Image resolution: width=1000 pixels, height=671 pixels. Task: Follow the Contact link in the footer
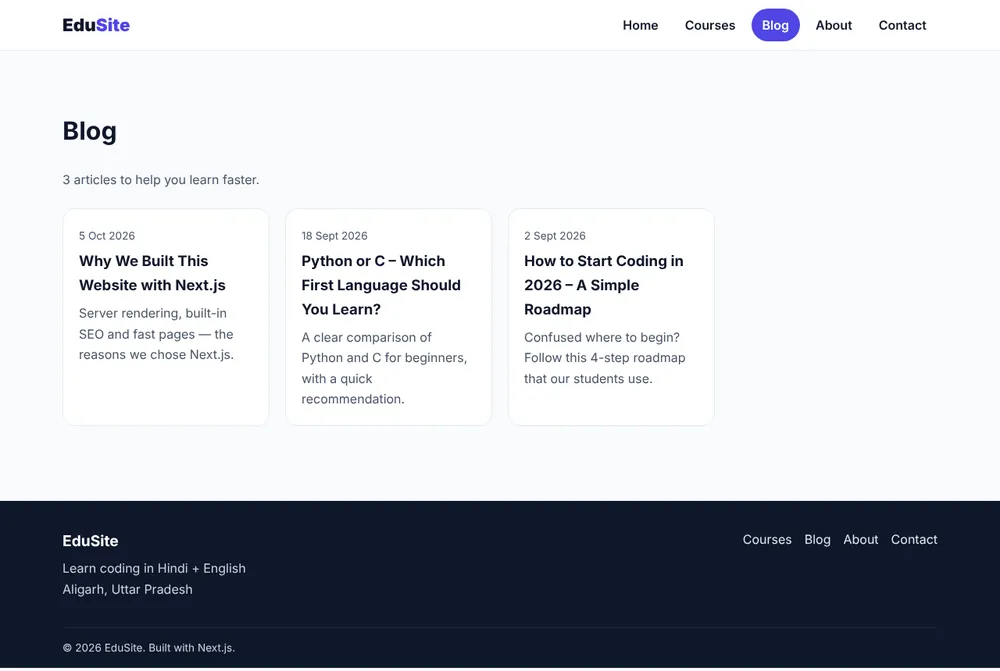tap(914, 540)
